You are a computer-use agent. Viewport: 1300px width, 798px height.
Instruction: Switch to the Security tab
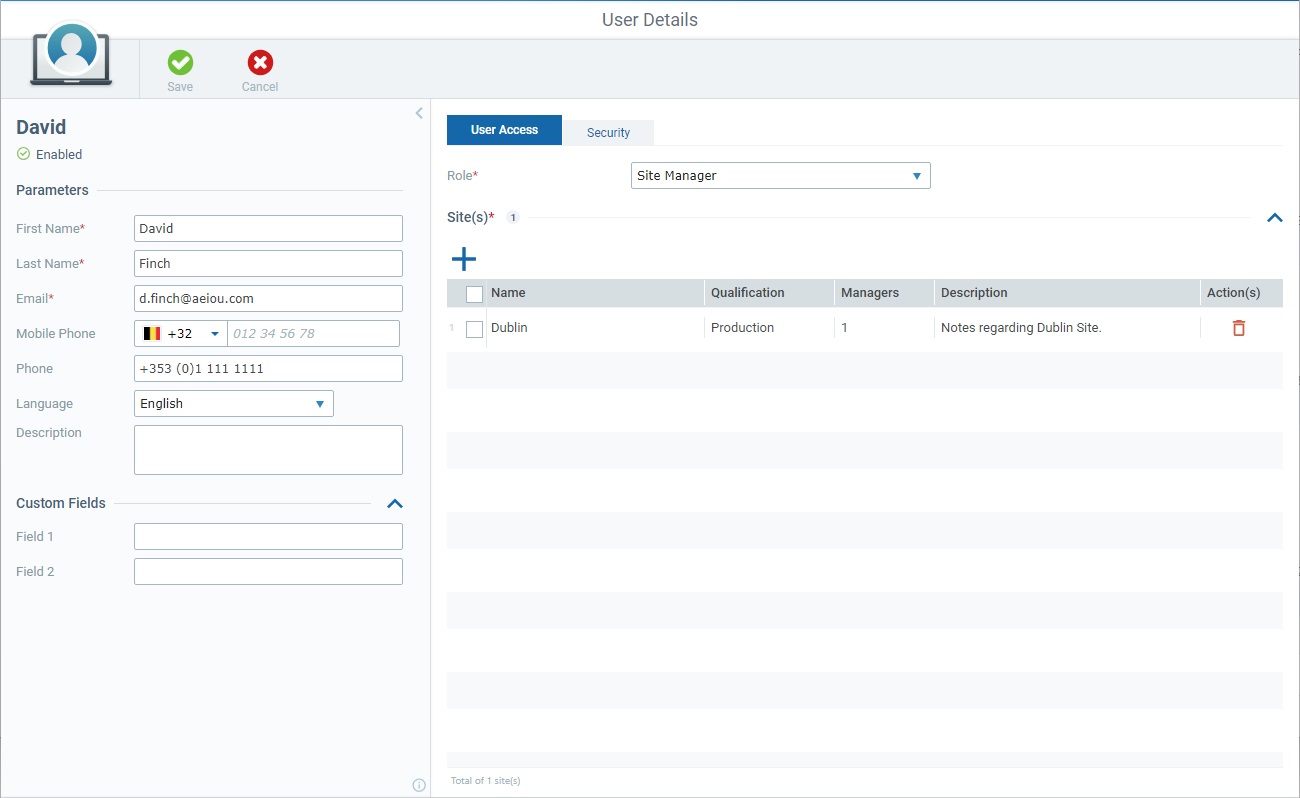608,132
